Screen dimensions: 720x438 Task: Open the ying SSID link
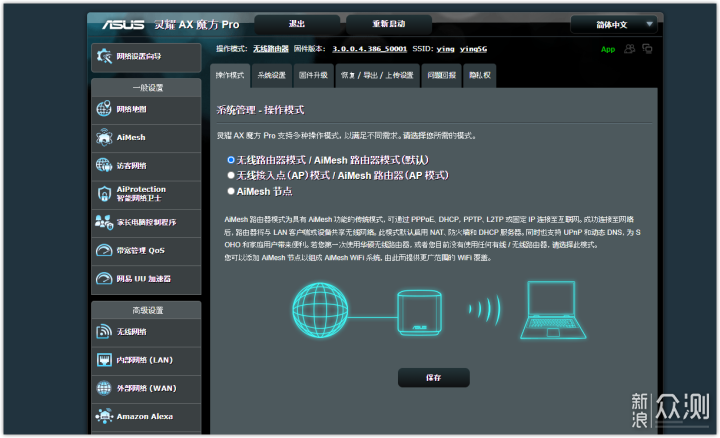point(445,49)
